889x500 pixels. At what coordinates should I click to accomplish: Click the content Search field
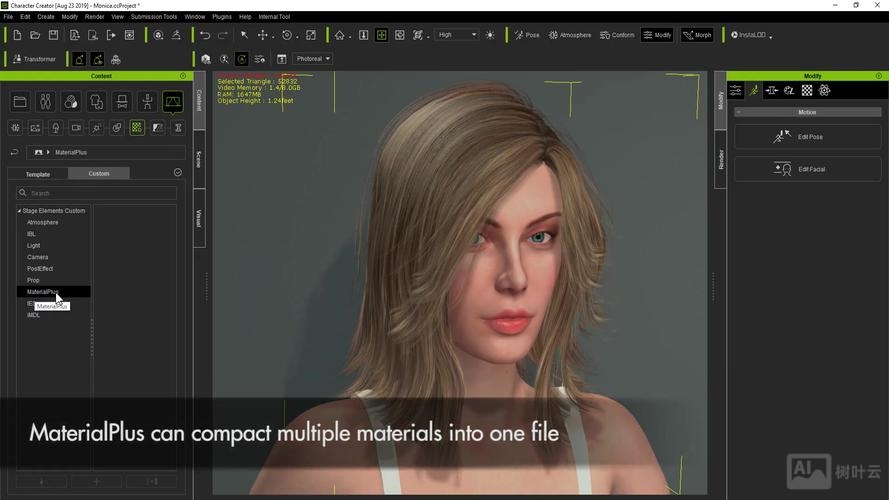coord(98,193)
